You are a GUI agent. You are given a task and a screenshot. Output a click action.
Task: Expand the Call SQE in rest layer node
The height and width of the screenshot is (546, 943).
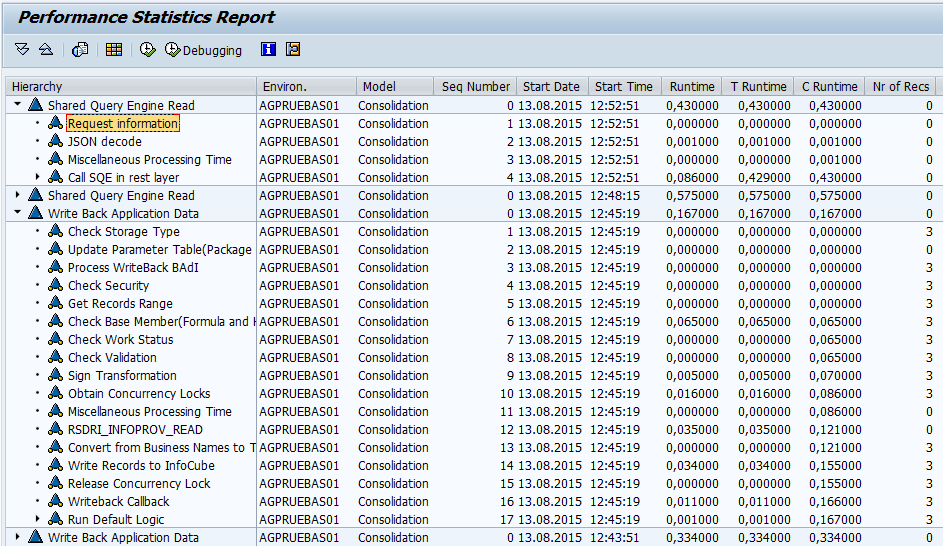pyautogui.click(x=38, y=178)
